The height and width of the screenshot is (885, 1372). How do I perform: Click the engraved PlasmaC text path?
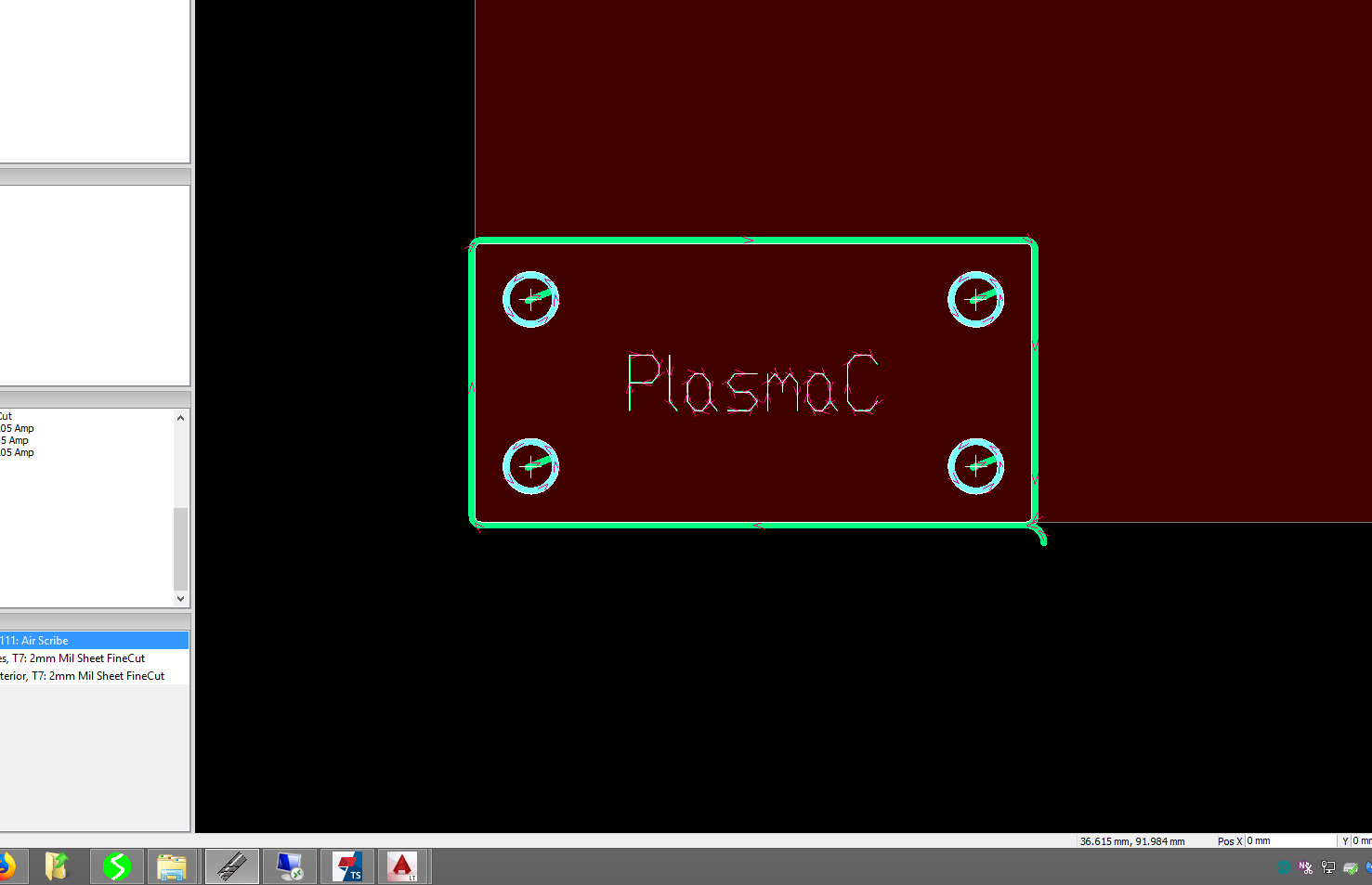pos(752,383)
